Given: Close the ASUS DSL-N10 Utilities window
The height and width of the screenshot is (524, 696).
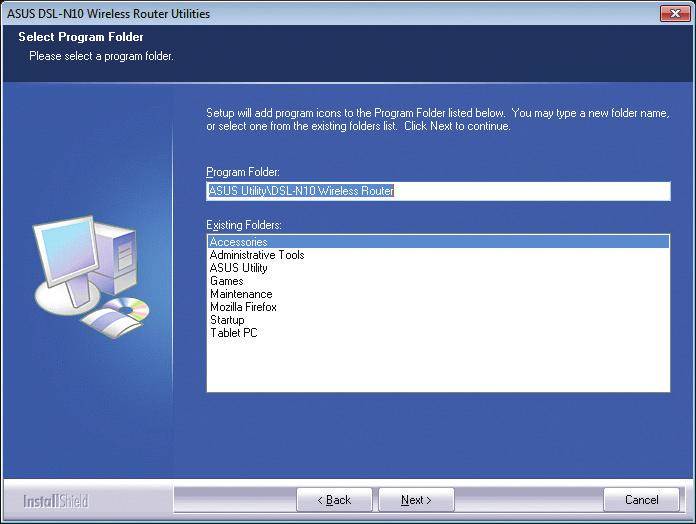Looking at the screenshot, I should click(x=675, y=13).
